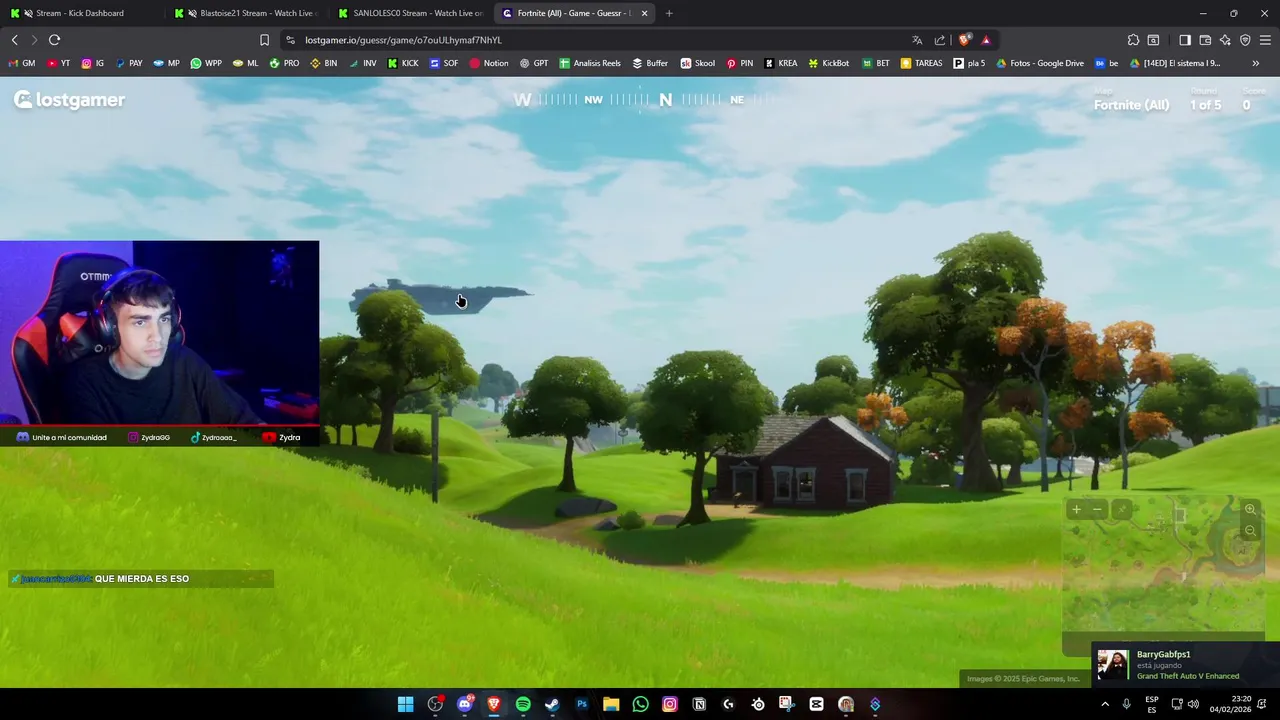Open the volume control in system tray
Image resolution: width=1280 pixels, height=720 pixels.
pyautogui.click(x=1193, y=704)
